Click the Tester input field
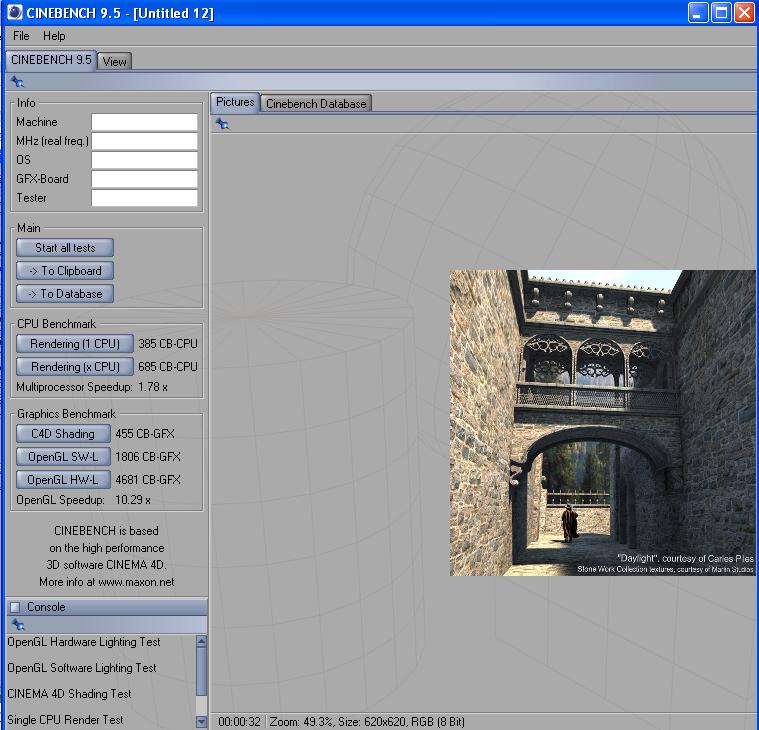759x730 pixels. point(144,198)
